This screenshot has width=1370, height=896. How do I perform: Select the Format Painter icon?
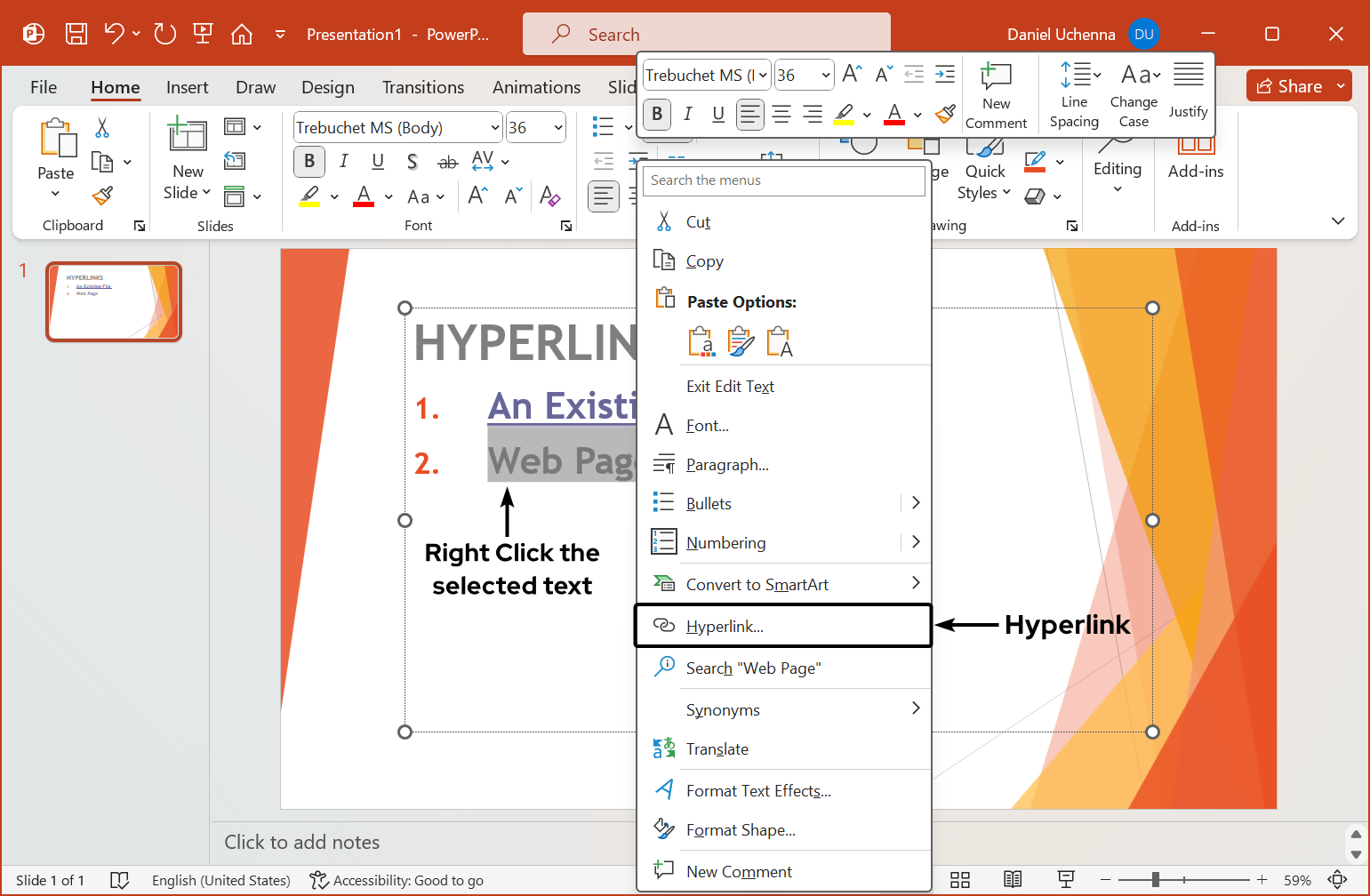click(x=101, y=195)
